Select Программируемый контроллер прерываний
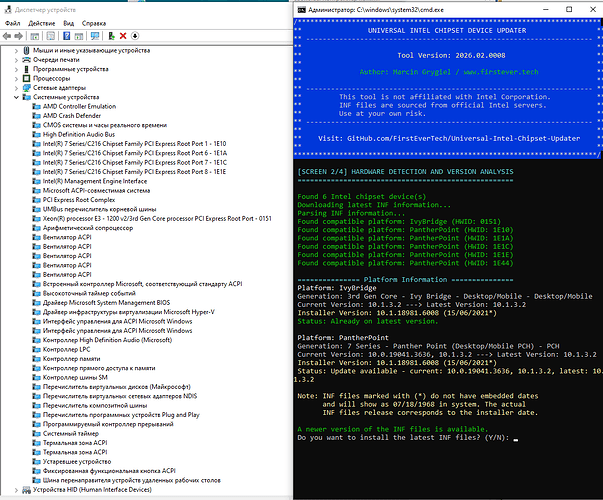This screenshot has width=603, height=500. point(108,424)
